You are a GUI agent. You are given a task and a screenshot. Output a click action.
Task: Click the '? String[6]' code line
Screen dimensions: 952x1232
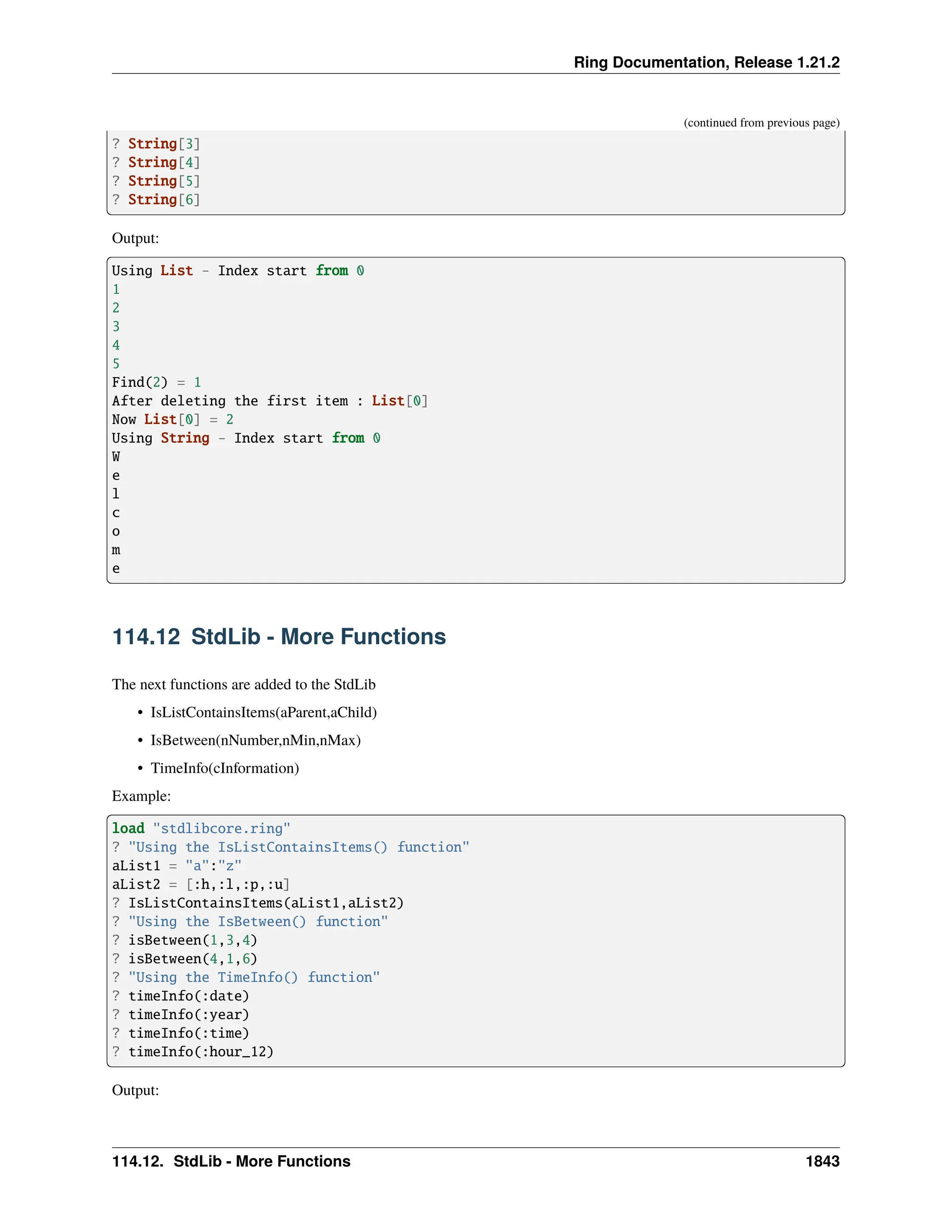pyautogui.click(x=156, y=200)
